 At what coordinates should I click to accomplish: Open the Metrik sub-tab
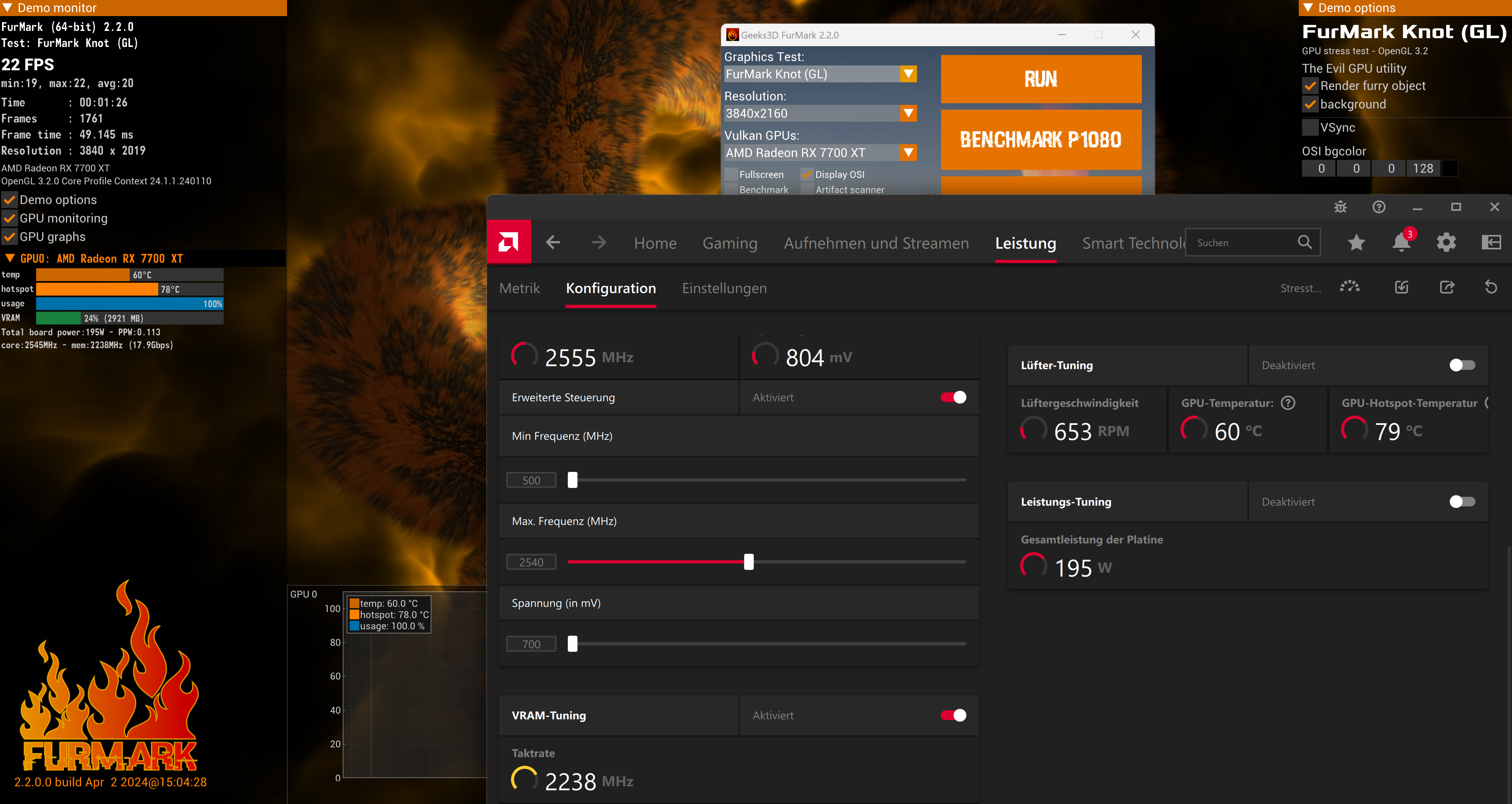click(520, 288)
